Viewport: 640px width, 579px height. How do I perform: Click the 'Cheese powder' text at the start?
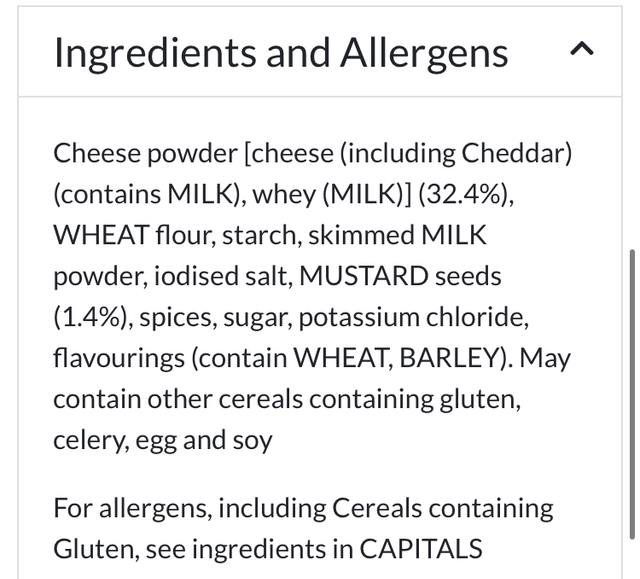(144, 153)
